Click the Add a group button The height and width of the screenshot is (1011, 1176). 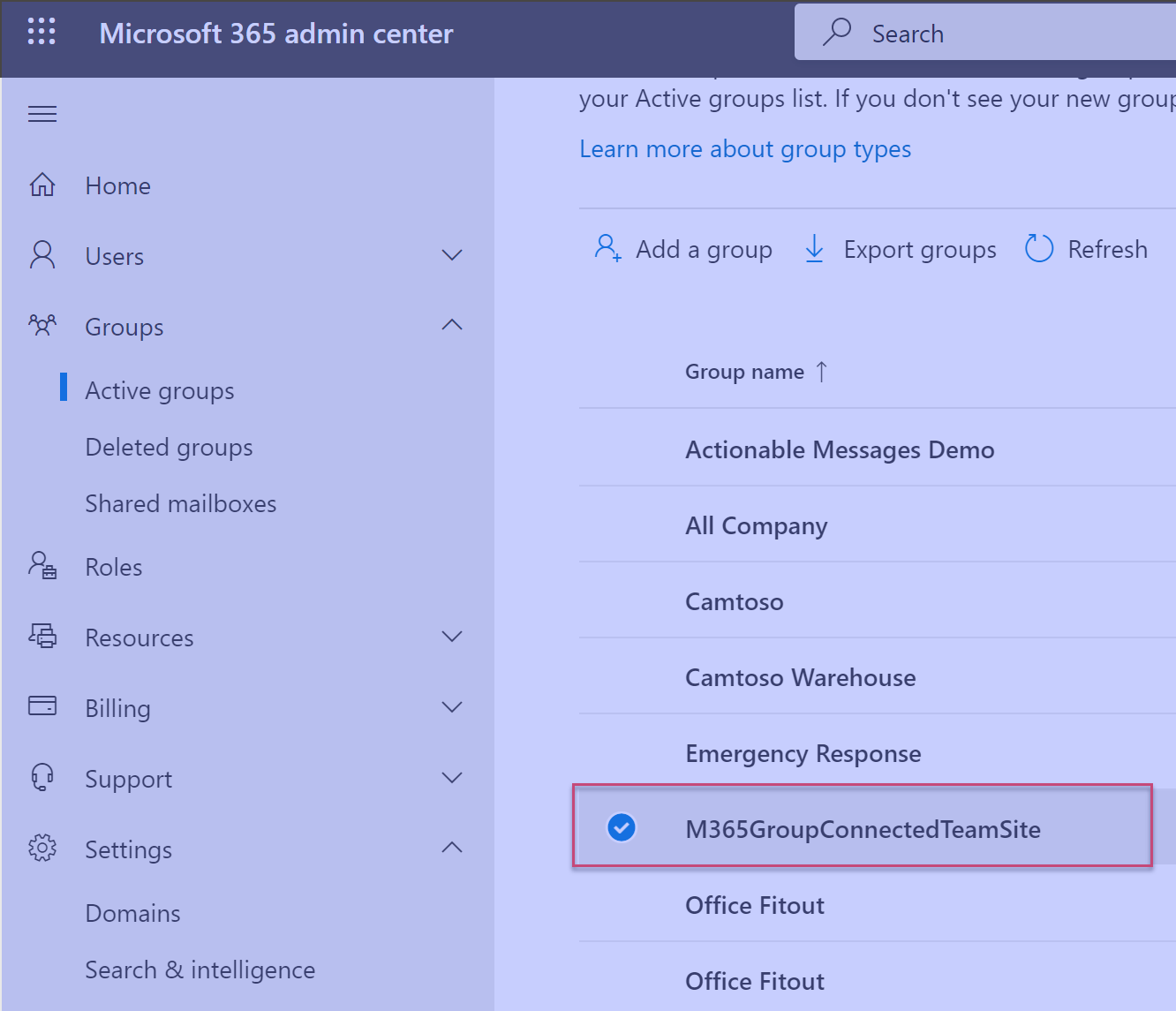click(x=683, y=250)
